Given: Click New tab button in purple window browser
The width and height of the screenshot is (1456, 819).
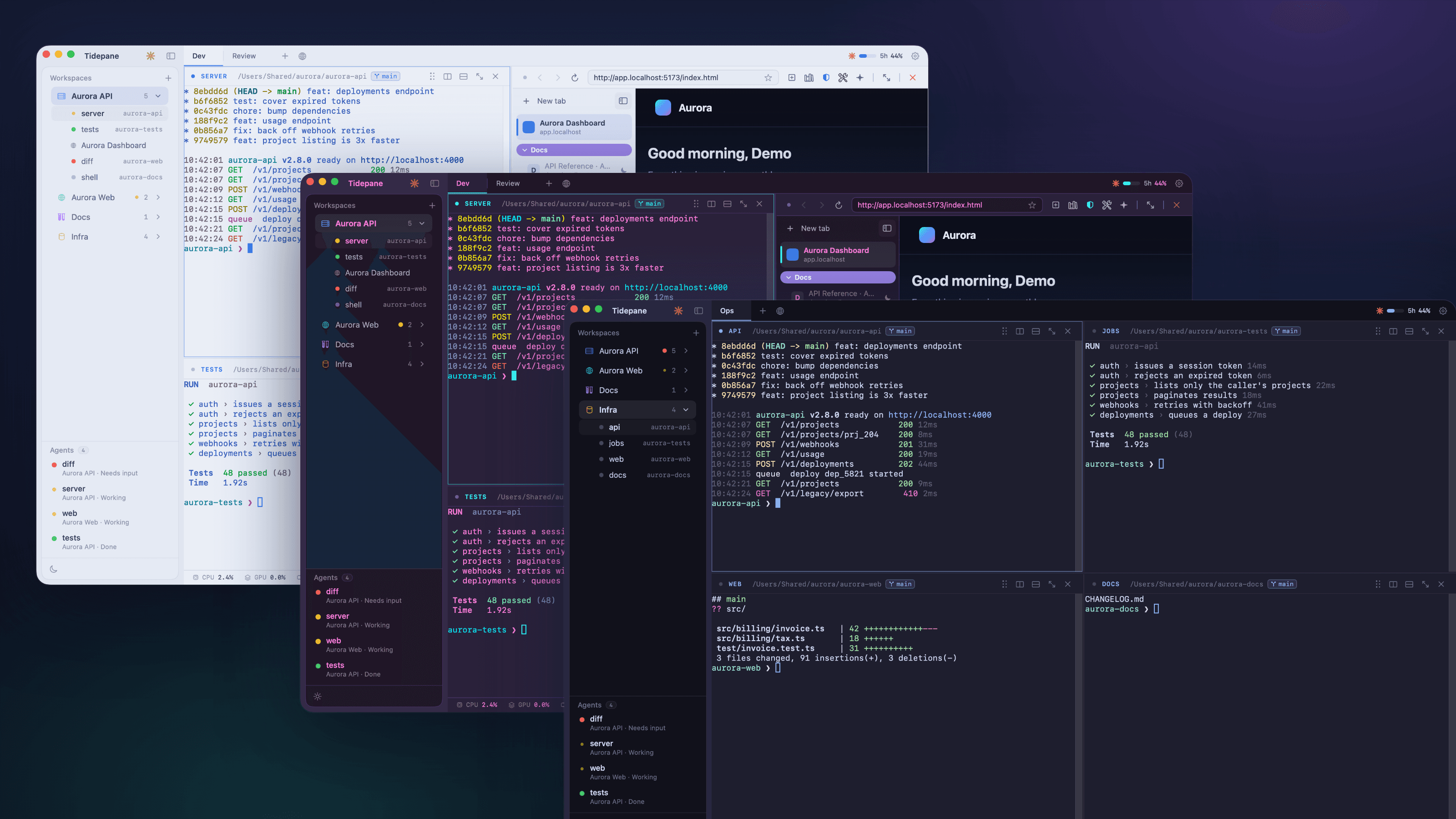Looking at the screenshot, I should [808, 228].
